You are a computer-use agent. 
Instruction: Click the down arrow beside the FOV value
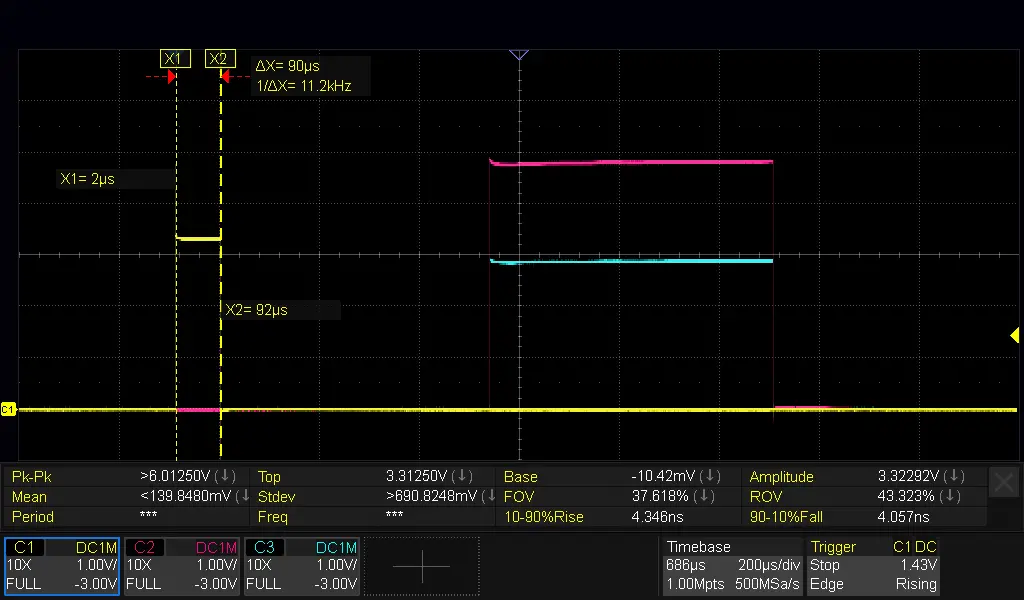pyautogui.click(x=703, y=496)
